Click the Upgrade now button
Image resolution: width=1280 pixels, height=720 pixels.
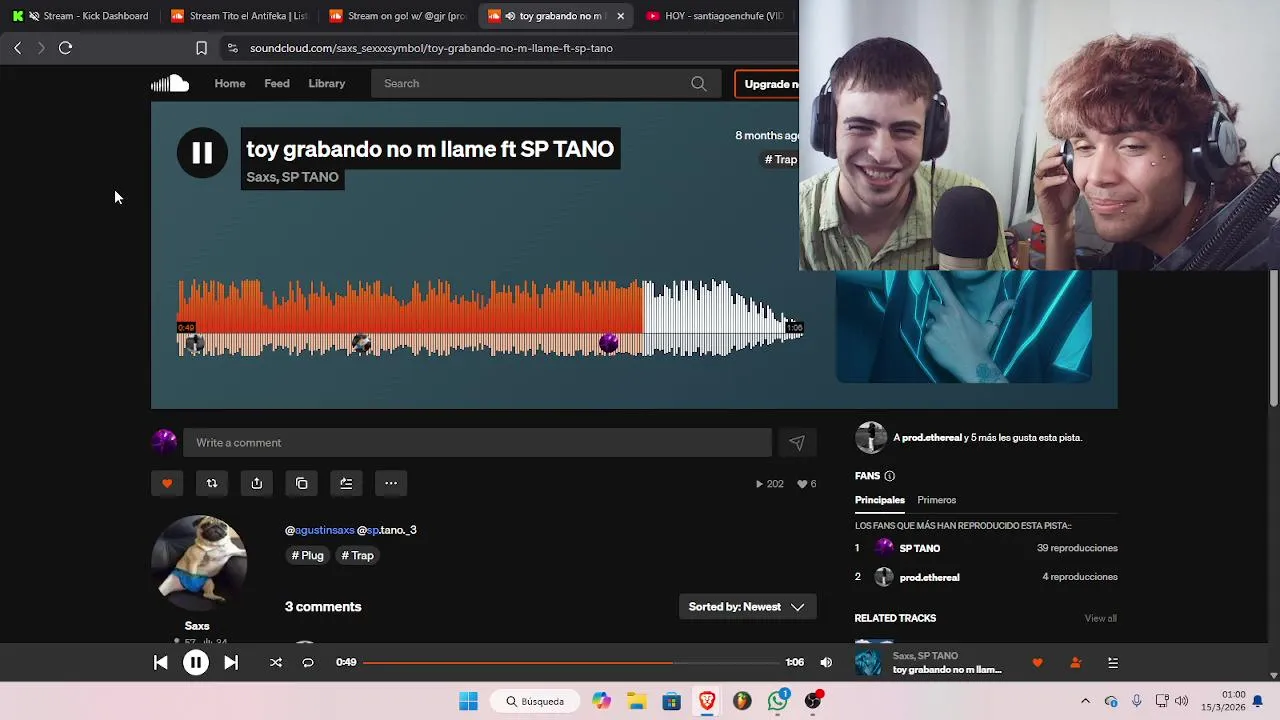766,84
